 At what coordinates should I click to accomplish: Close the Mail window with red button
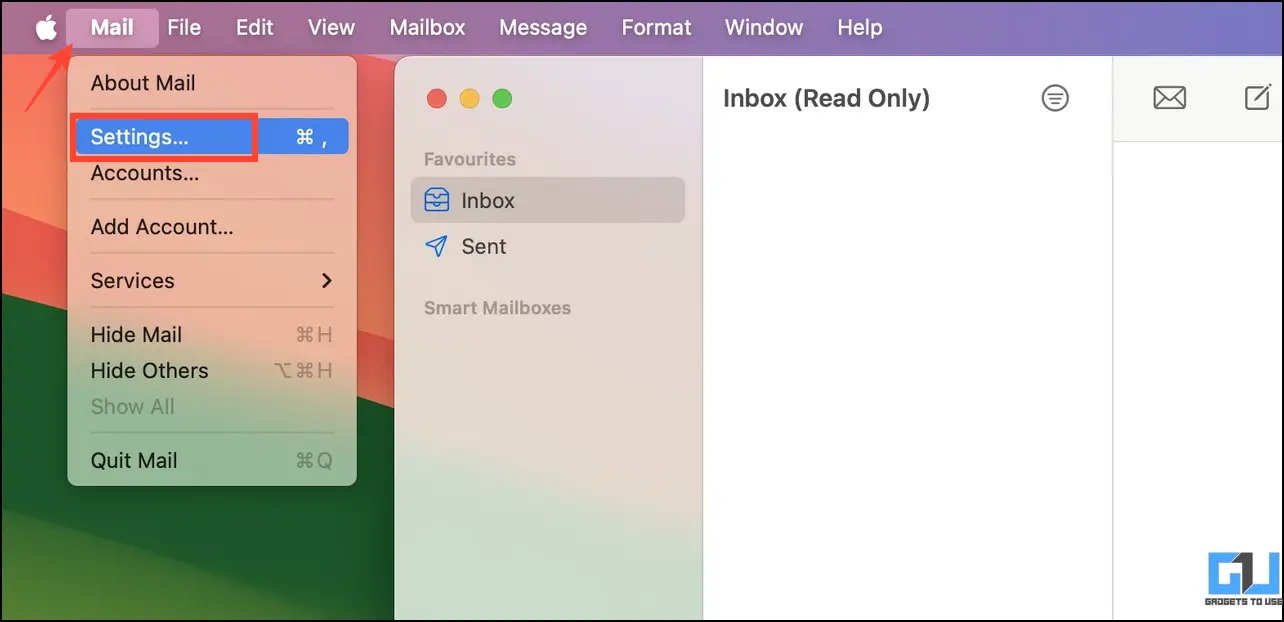point(437,98)
